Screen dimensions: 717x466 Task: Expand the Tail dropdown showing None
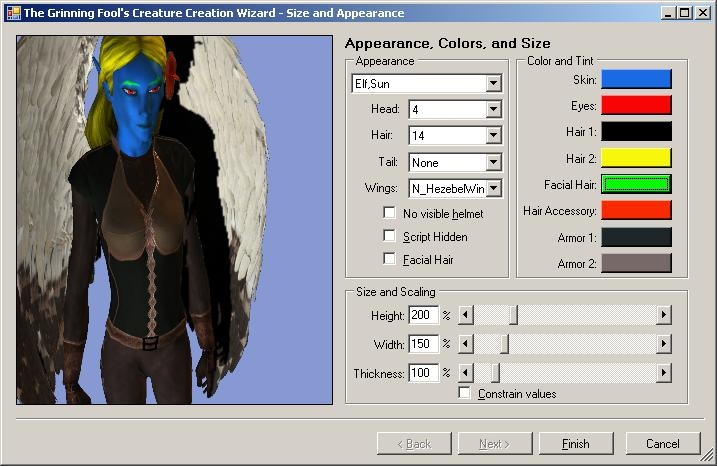tap(493, 162)
